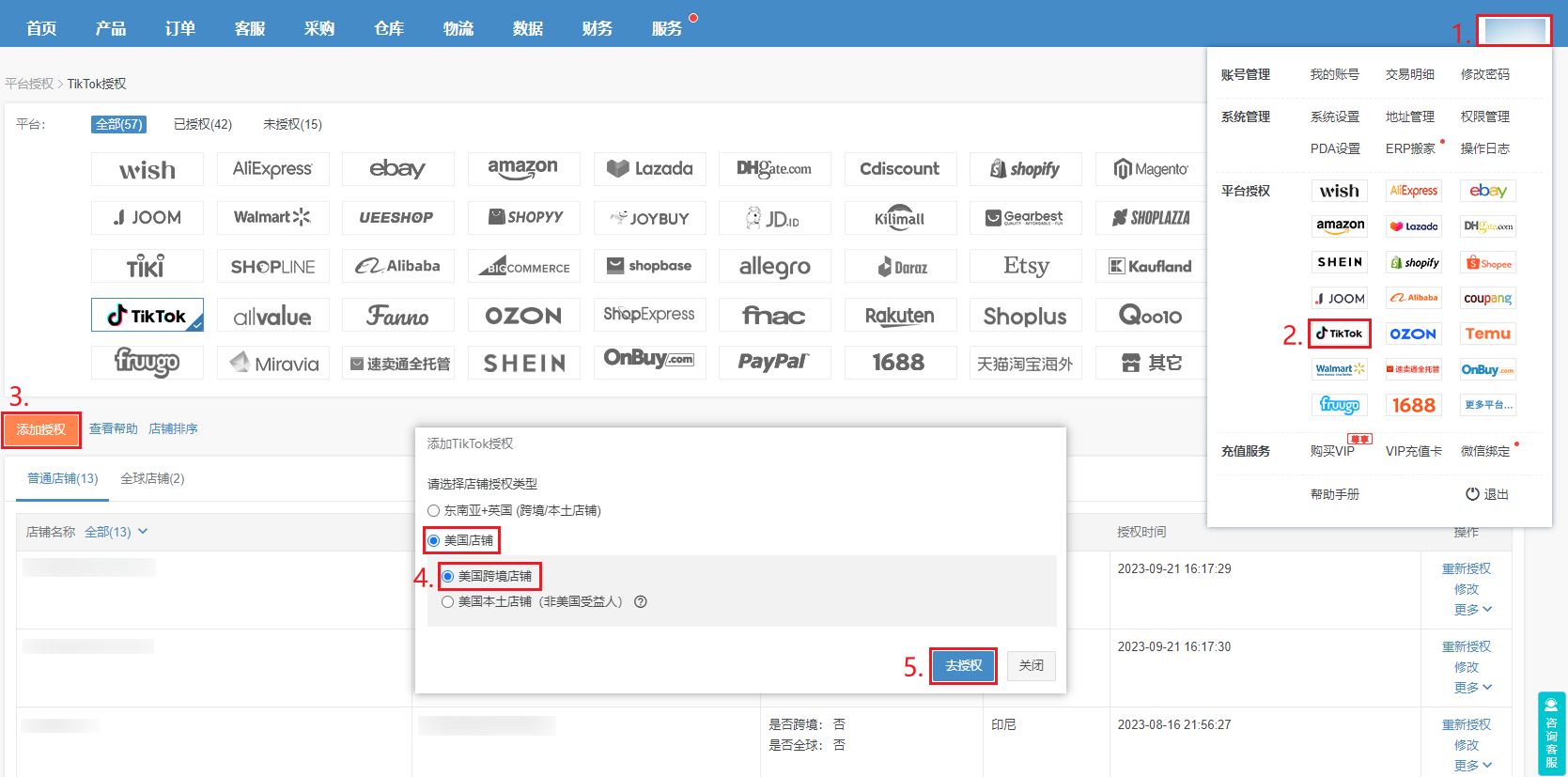Screen dimensions: 1568x777
Task: Select the DHgate.com platform logo in grid
Action: (775, 169)
